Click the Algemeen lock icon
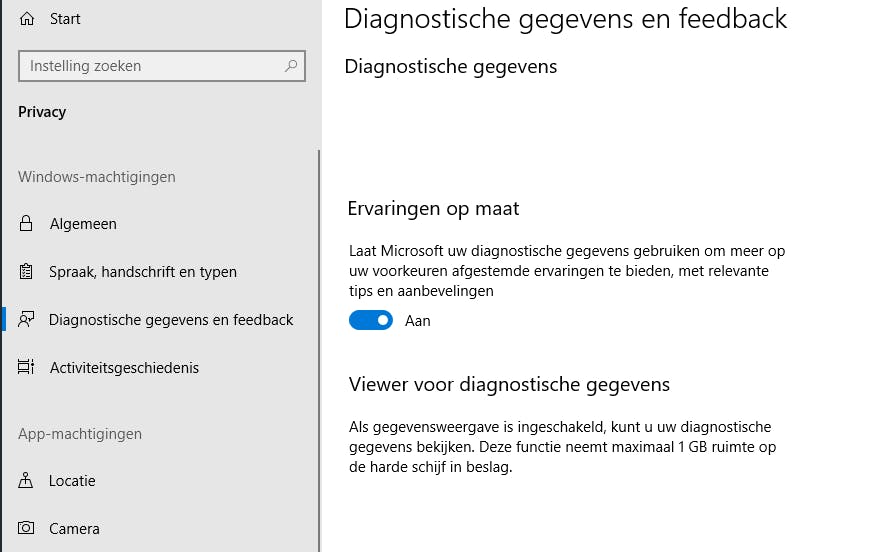 [27, 224]
